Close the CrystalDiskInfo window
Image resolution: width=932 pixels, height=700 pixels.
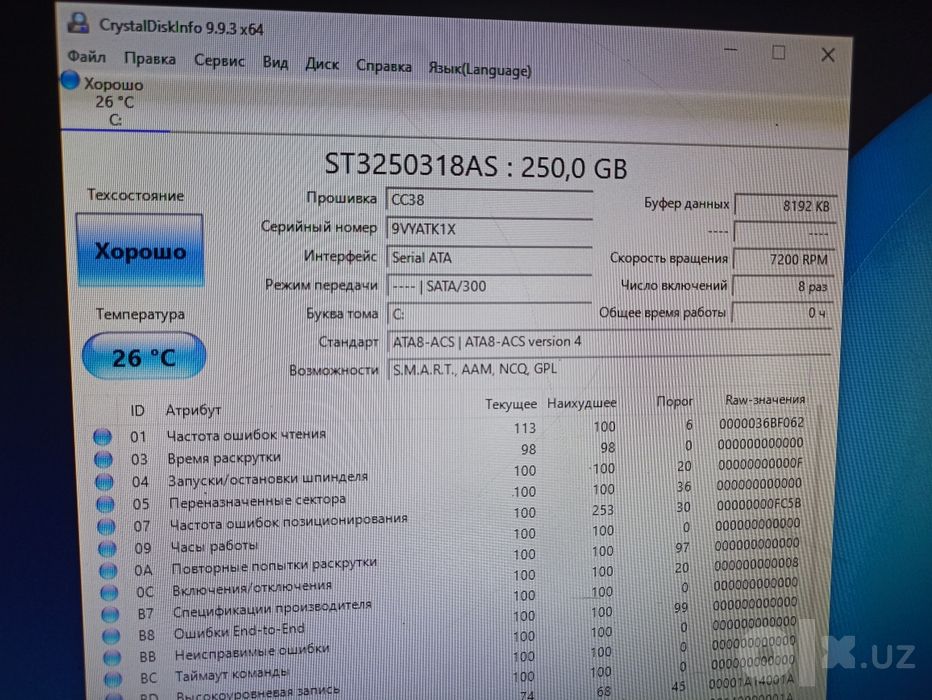pos(827,55)
